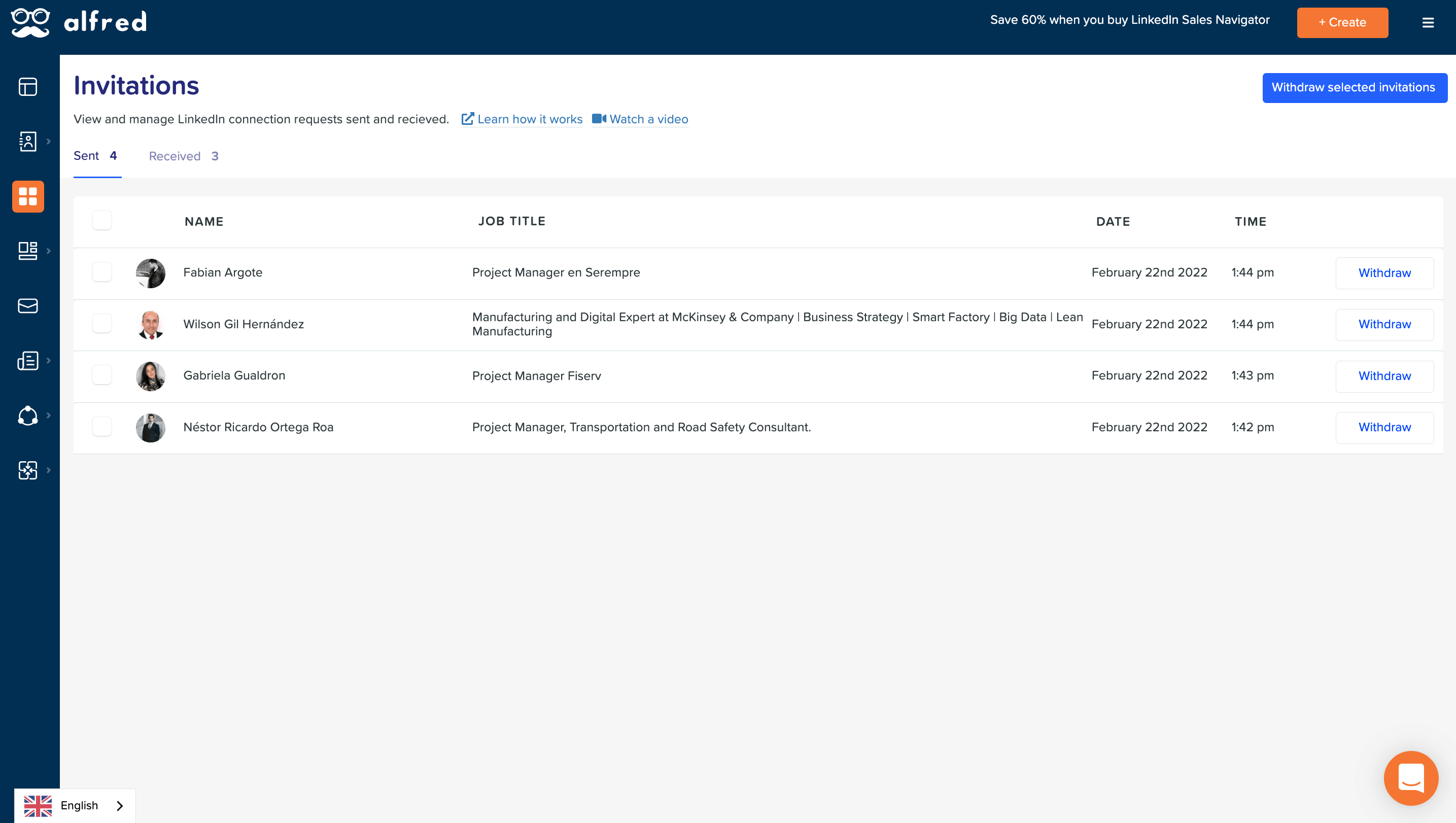Check the checkbox next to Fabian Argote
This screenshot has width=1456, height=823.
(102, 272)
